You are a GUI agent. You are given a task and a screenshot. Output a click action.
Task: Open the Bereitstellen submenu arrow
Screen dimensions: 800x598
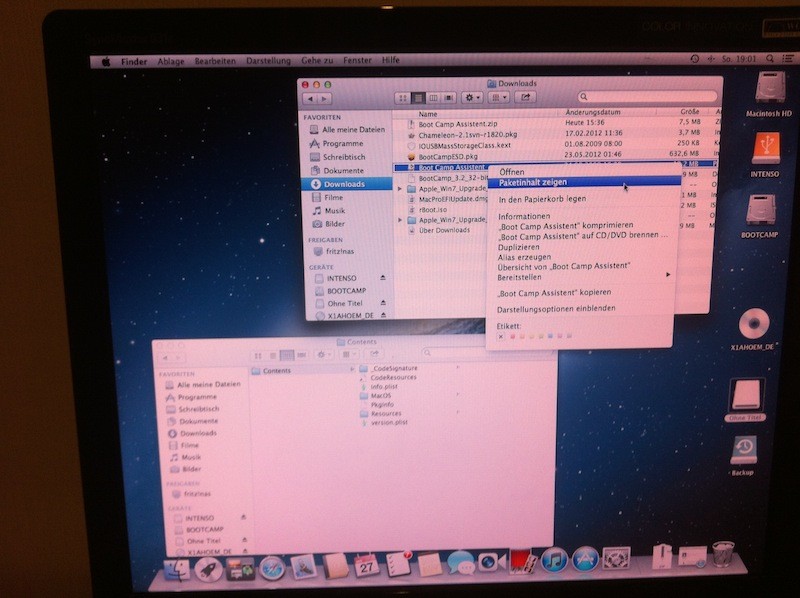[x=667, y=275]
